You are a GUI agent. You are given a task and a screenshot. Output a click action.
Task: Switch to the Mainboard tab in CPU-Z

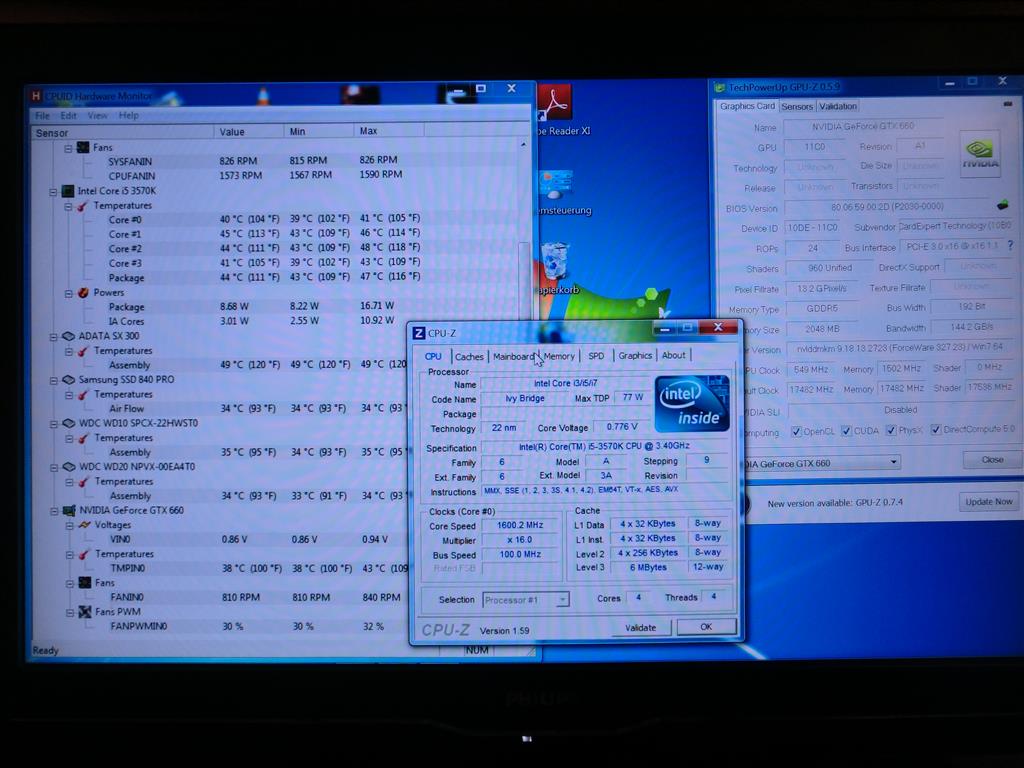click(513, 357)
